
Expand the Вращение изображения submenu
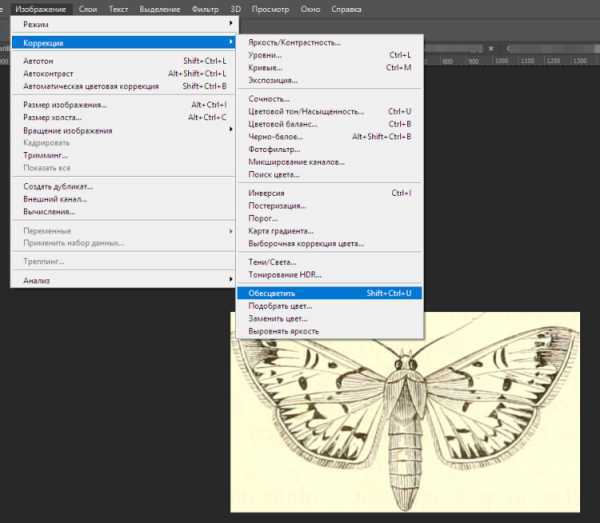pos(123,131)
